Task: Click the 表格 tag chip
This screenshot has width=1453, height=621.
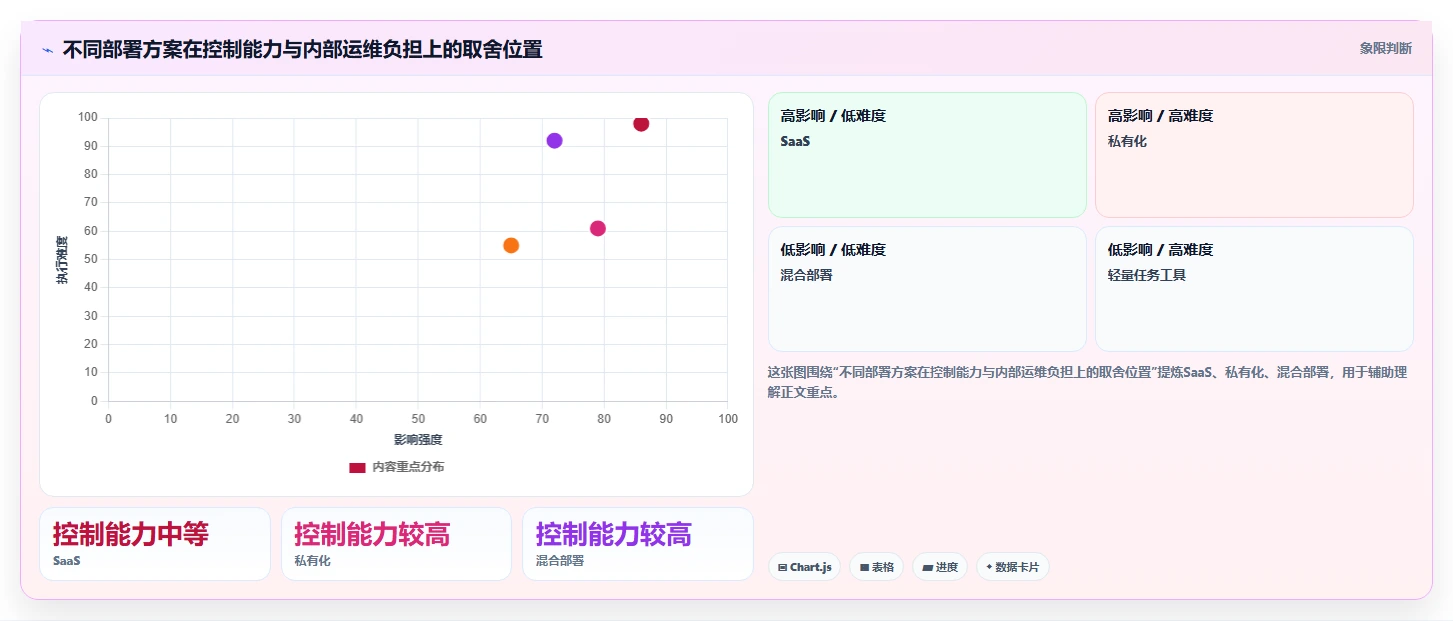Action: (876, 567)
